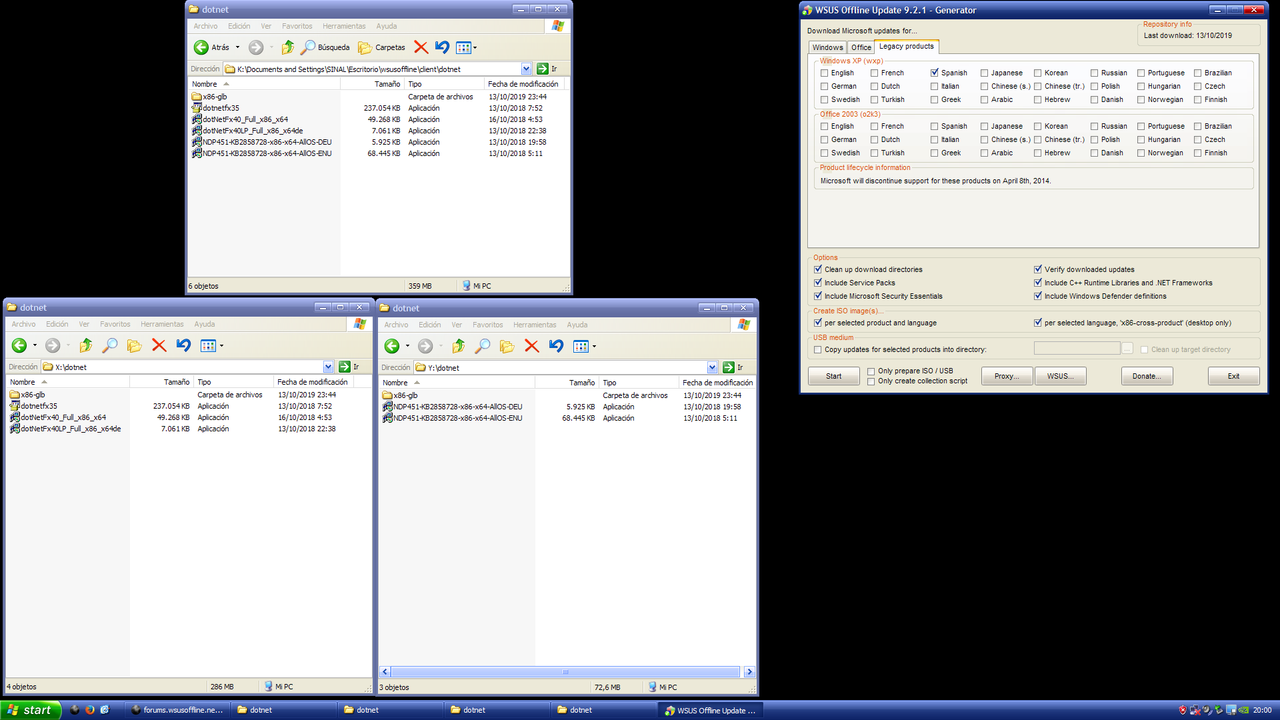Viewport: 1280px width, 720px height.
Task: Click Undo arrow in X:\dotnet window
Action: [183, 346]
